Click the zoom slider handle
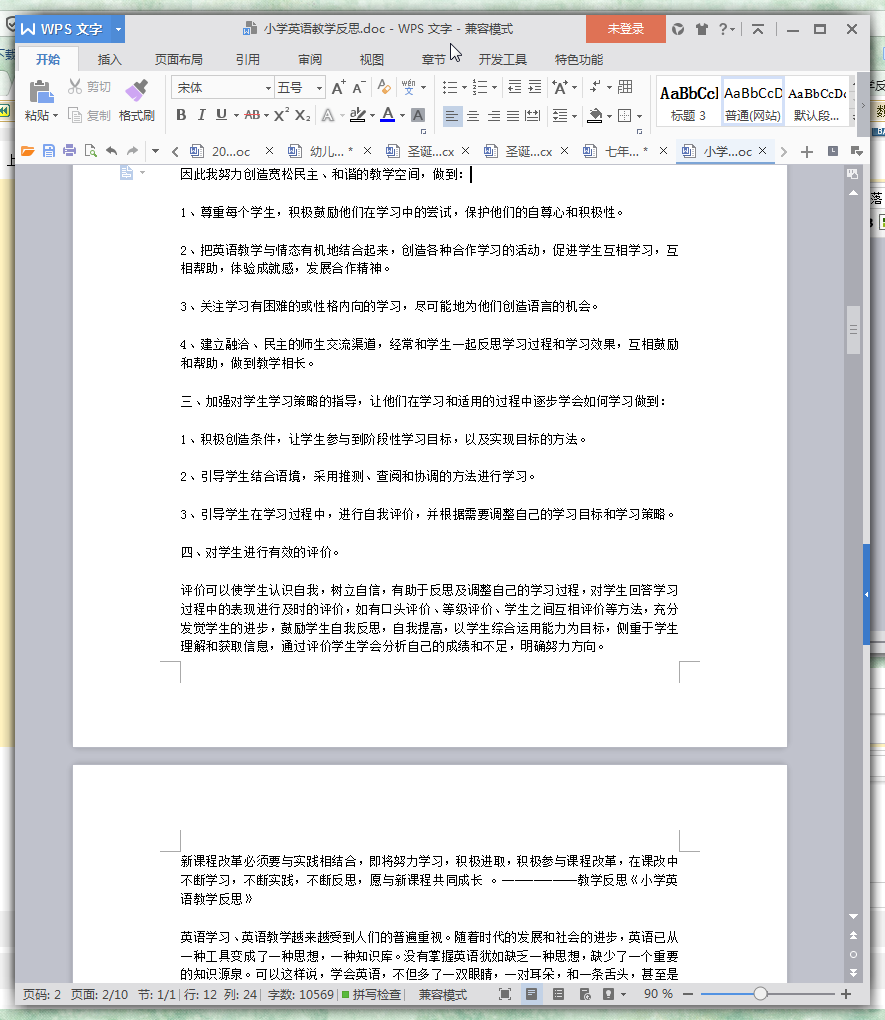This screenshot has height=1020, width=885. [762, 995]
